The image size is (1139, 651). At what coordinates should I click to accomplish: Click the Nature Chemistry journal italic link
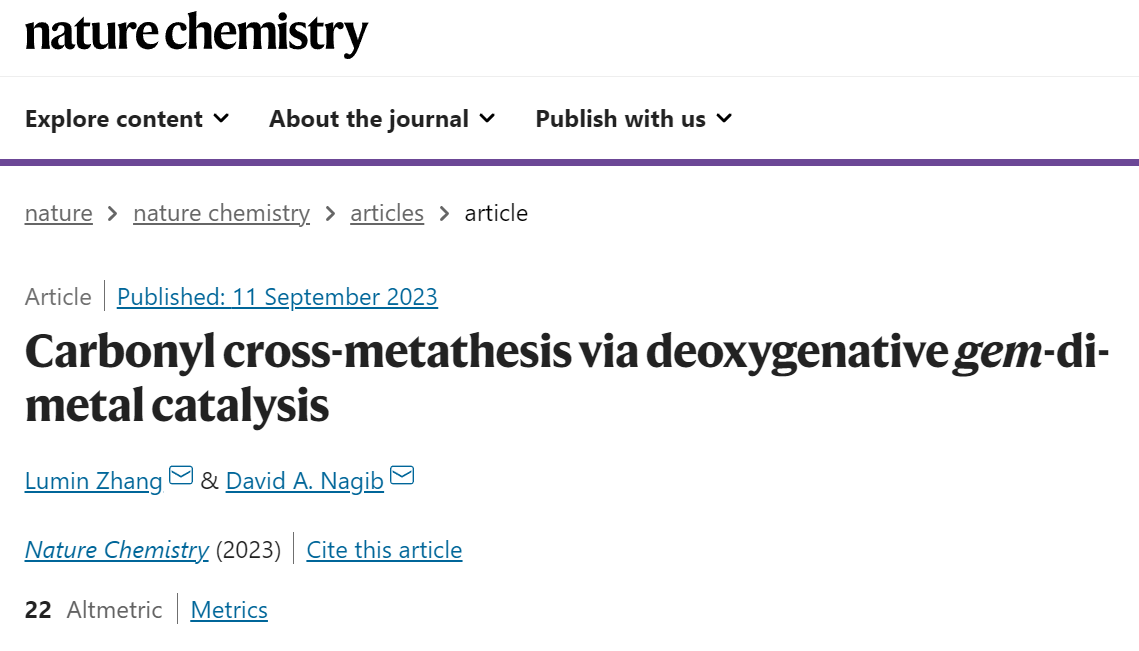pos(117,550)
